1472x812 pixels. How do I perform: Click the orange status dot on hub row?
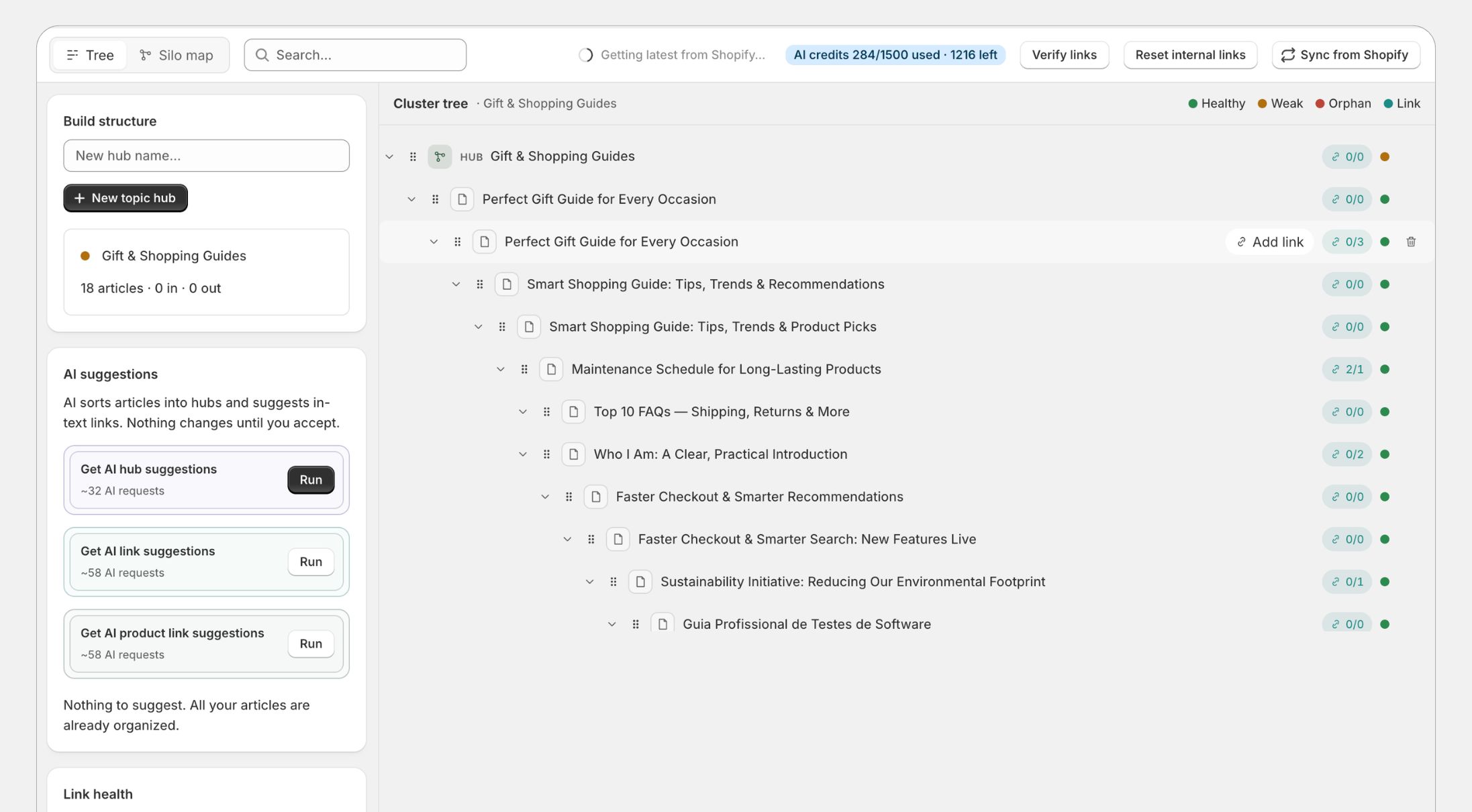[x=1385, y=156]
